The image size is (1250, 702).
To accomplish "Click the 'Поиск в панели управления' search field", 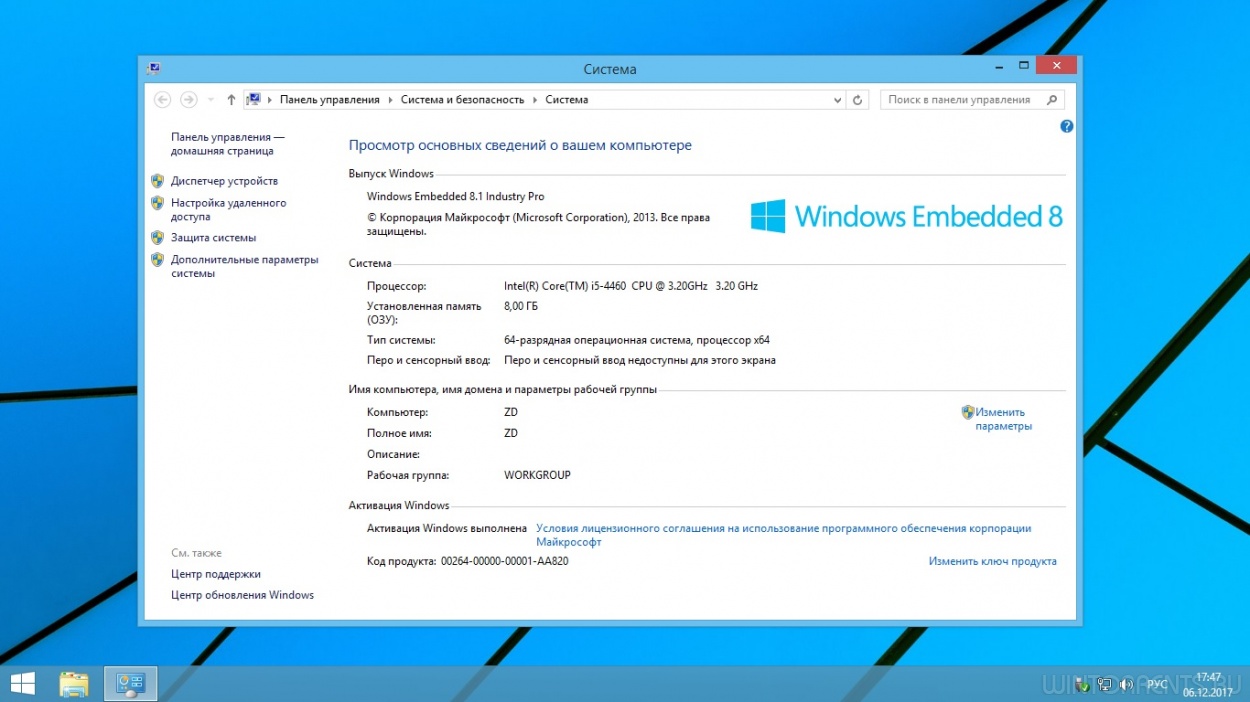I will point(958,100).
